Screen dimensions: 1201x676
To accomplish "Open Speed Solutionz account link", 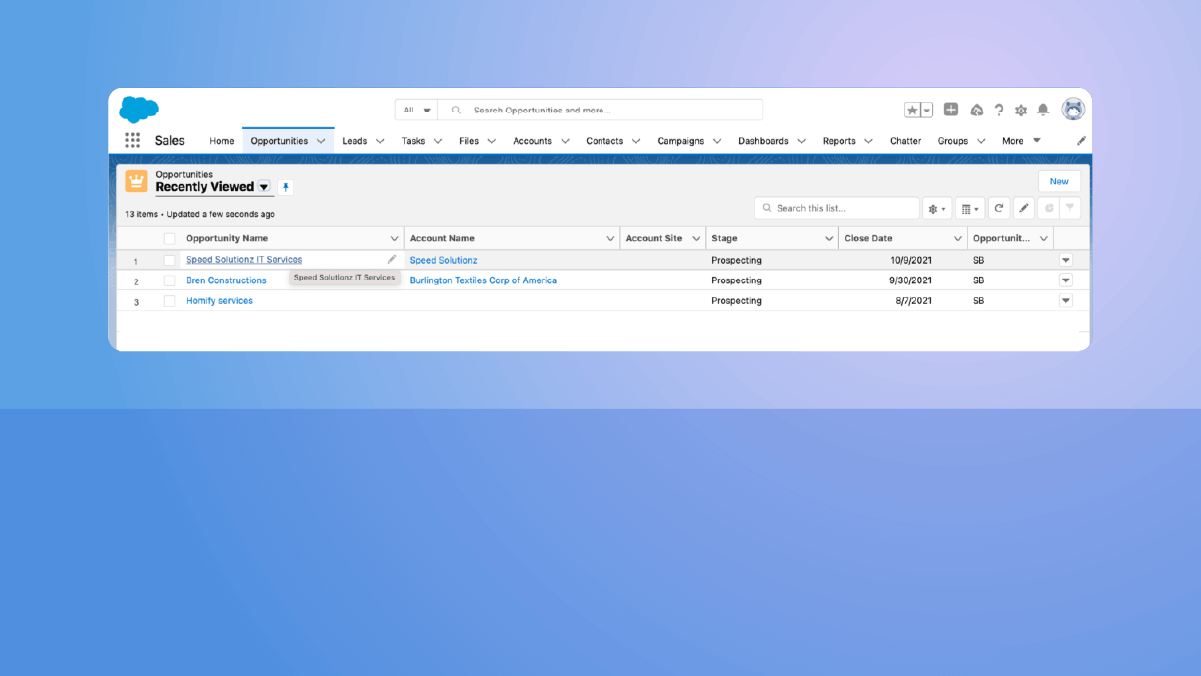I will click(x=443, y=260).
